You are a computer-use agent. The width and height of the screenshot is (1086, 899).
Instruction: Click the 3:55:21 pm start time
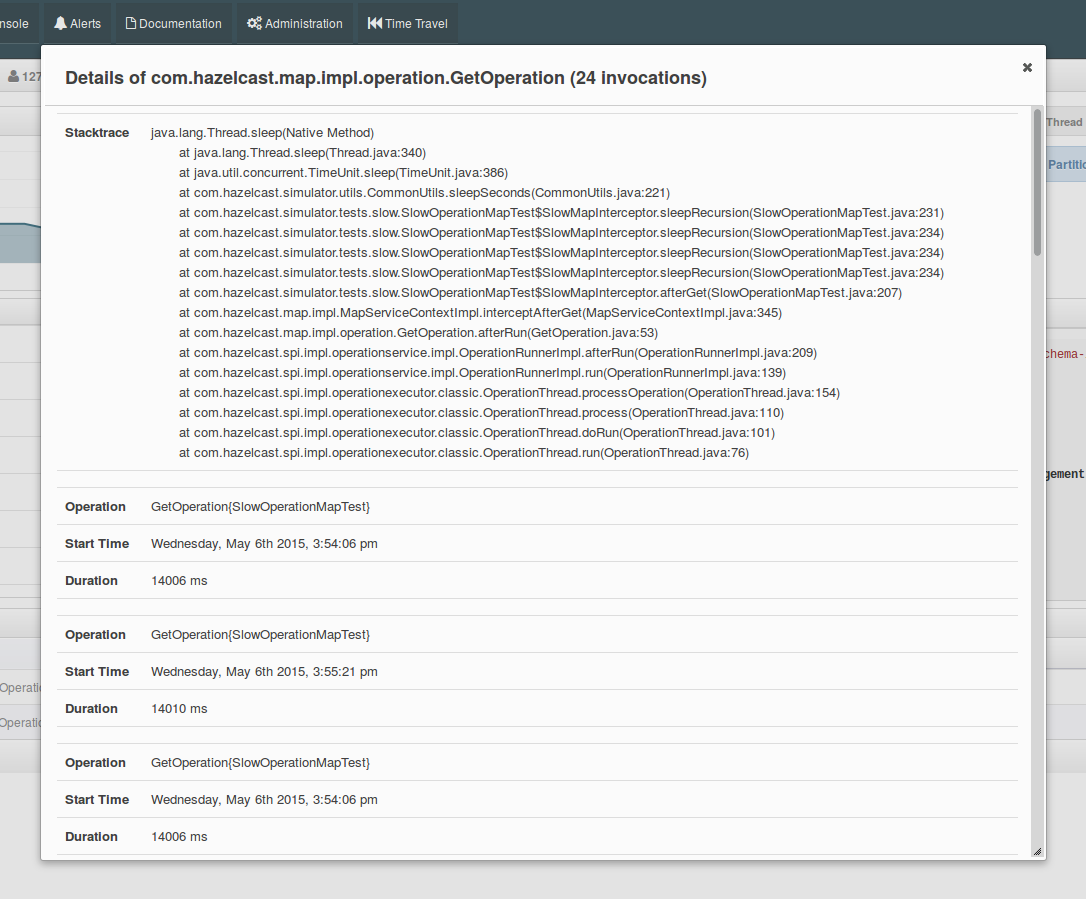click(264, 672)
